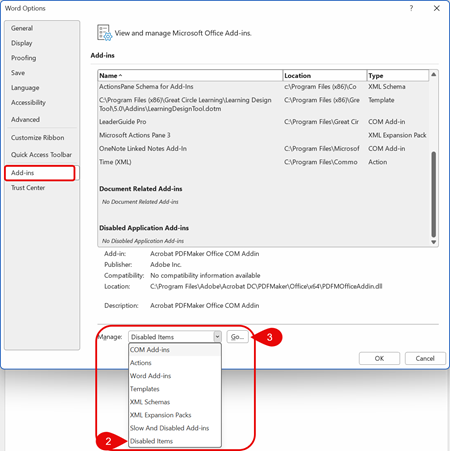Click the XML Schema type cell
Viewport: 450px width, 451px height.
(387, 87)
